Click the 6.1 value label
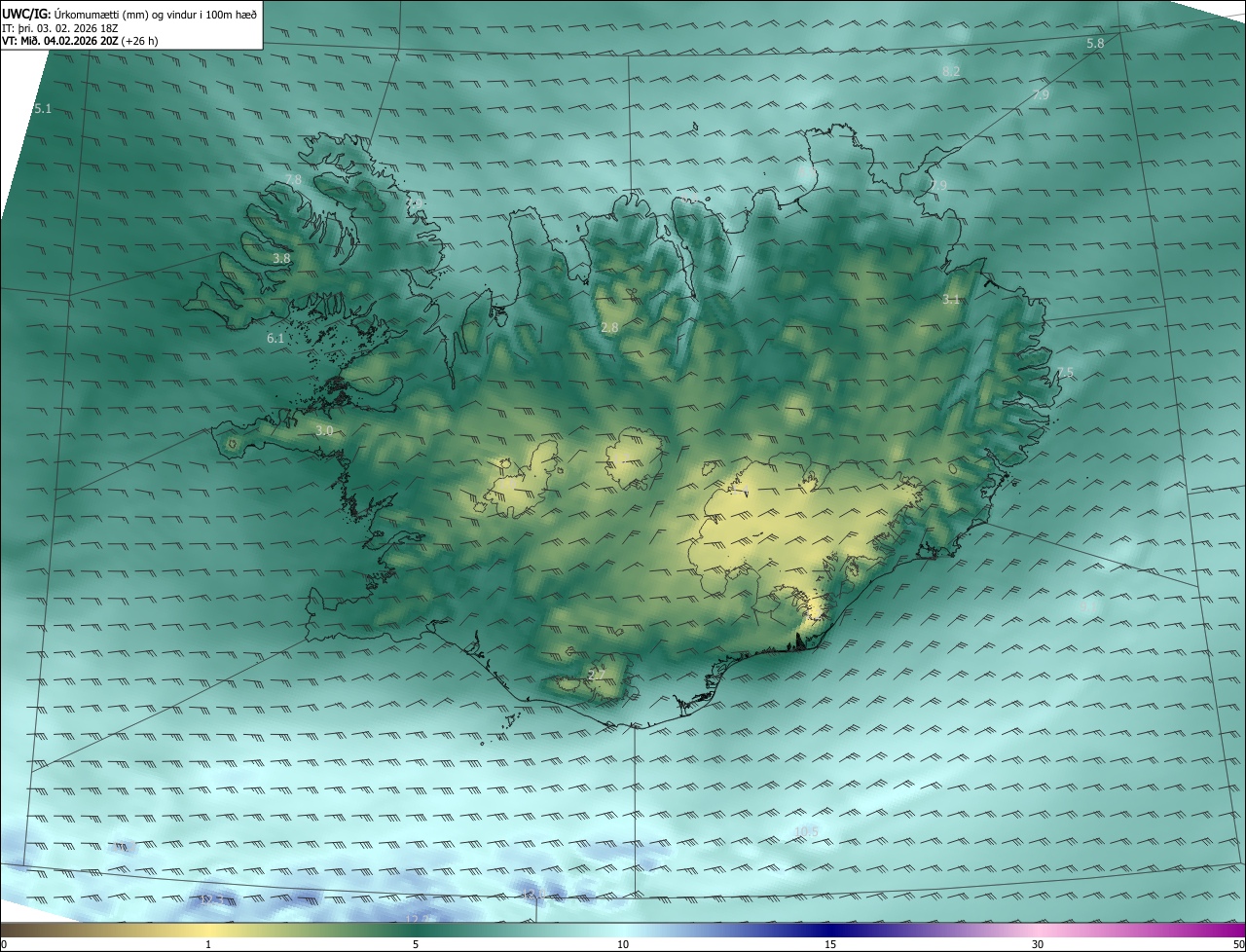This screenshot has height=952, width=1246. point(275,339)
